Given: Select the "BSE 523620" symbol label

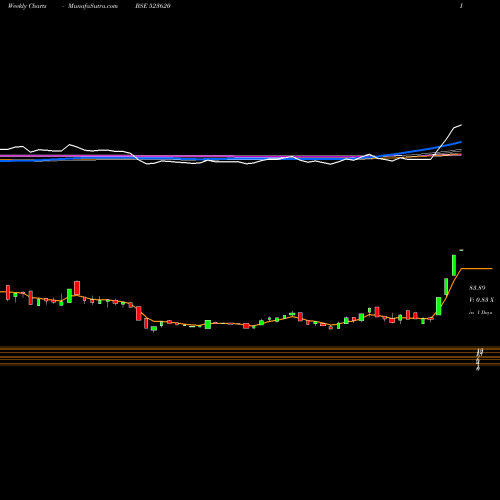Looking at the screenshot, I should (x=153, y=6).
